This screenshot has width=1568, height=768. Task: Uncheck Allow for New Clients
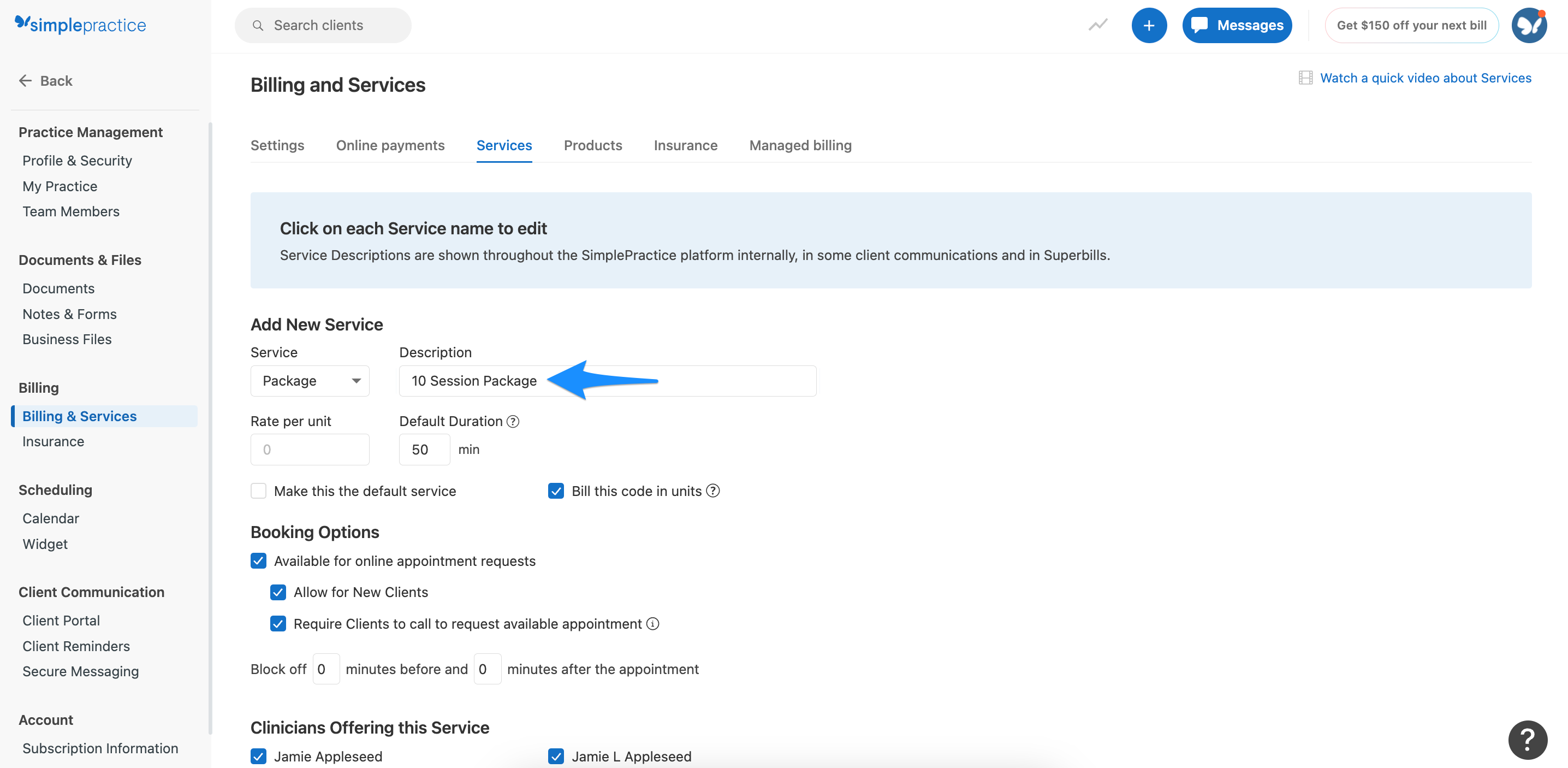coord(278,592)
